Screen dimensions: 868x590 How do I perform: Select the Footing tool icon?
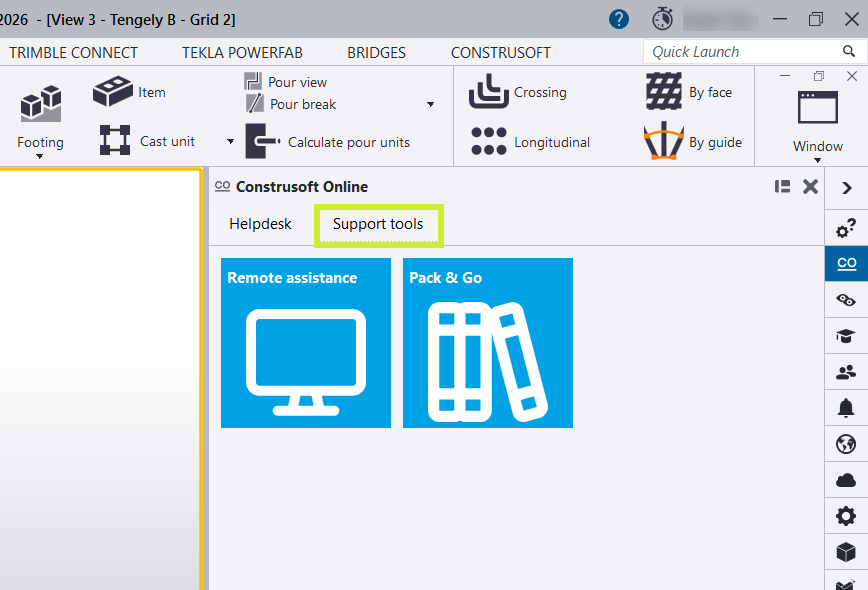(x=41, y=103)
